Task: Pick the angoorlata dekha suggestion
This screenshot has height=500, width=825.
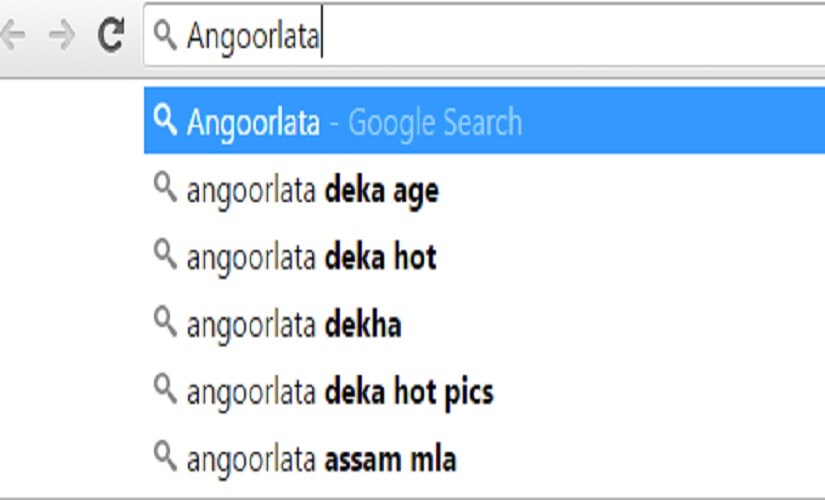Action: tap(484, 323)
